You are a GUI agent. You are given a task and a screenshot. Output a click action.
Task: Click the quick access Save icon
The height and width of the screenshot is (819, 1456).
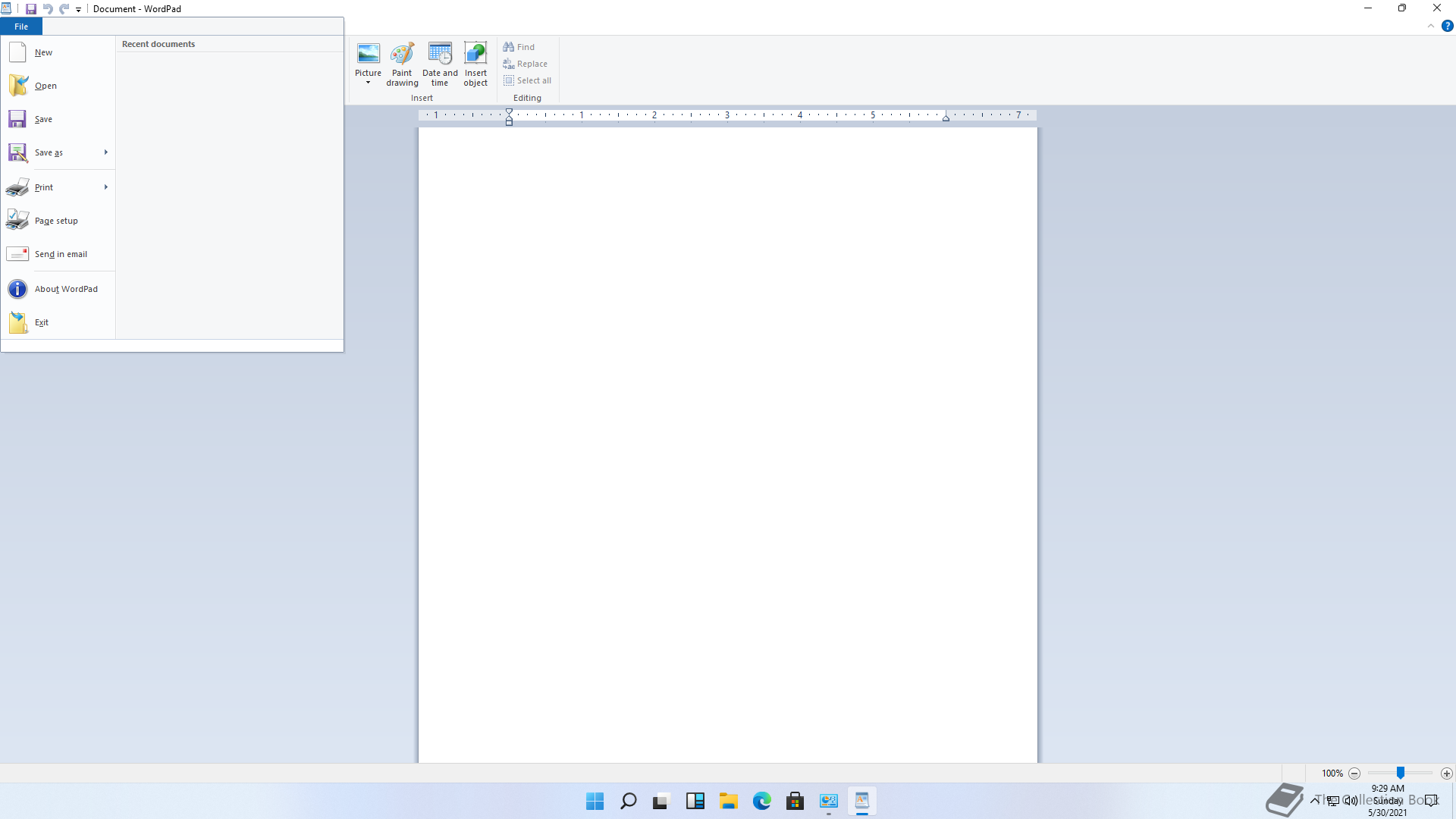[x=31, y=9]
